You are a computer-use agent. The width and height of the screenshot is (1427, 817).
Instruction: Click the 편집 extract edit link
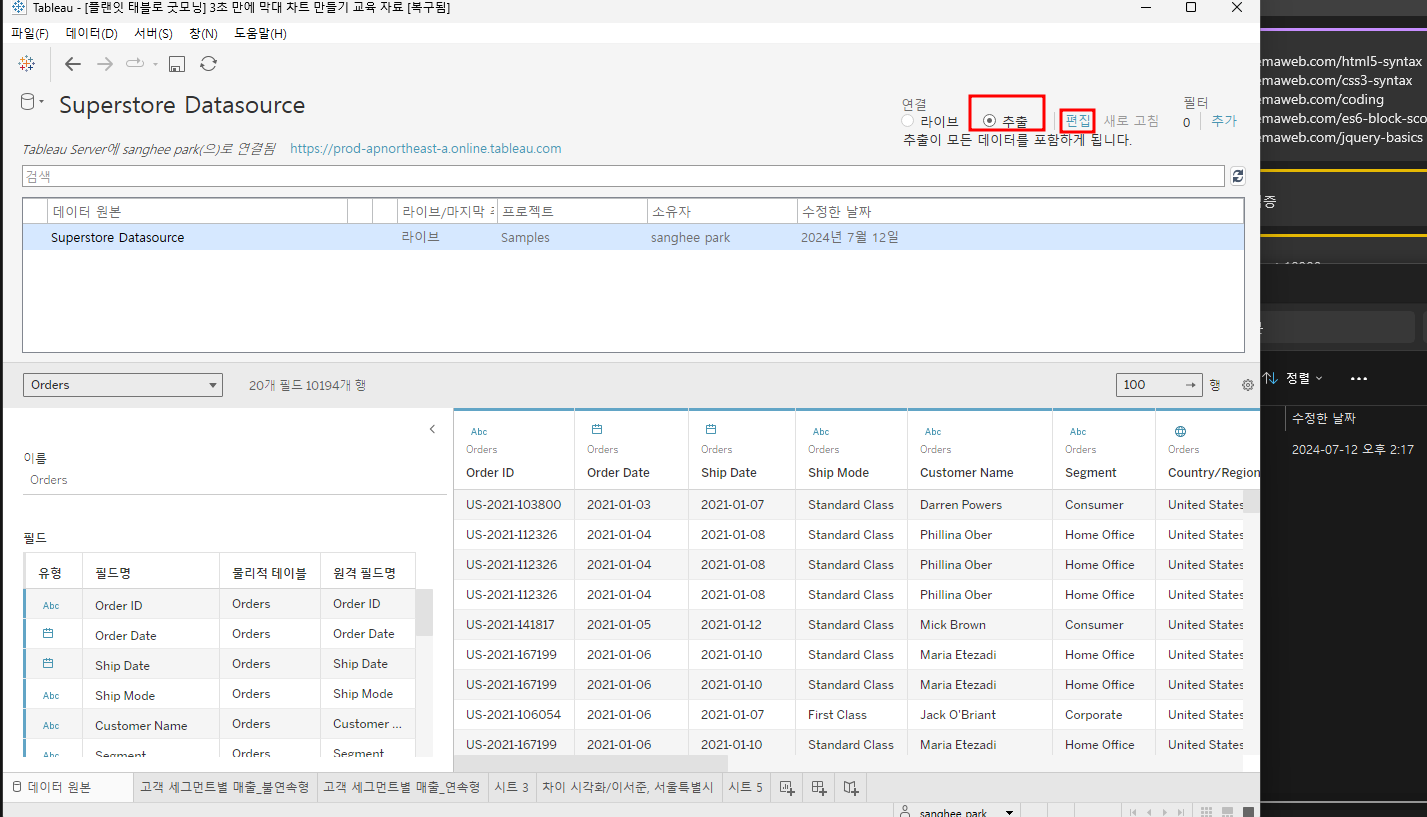click(1078, 121)
